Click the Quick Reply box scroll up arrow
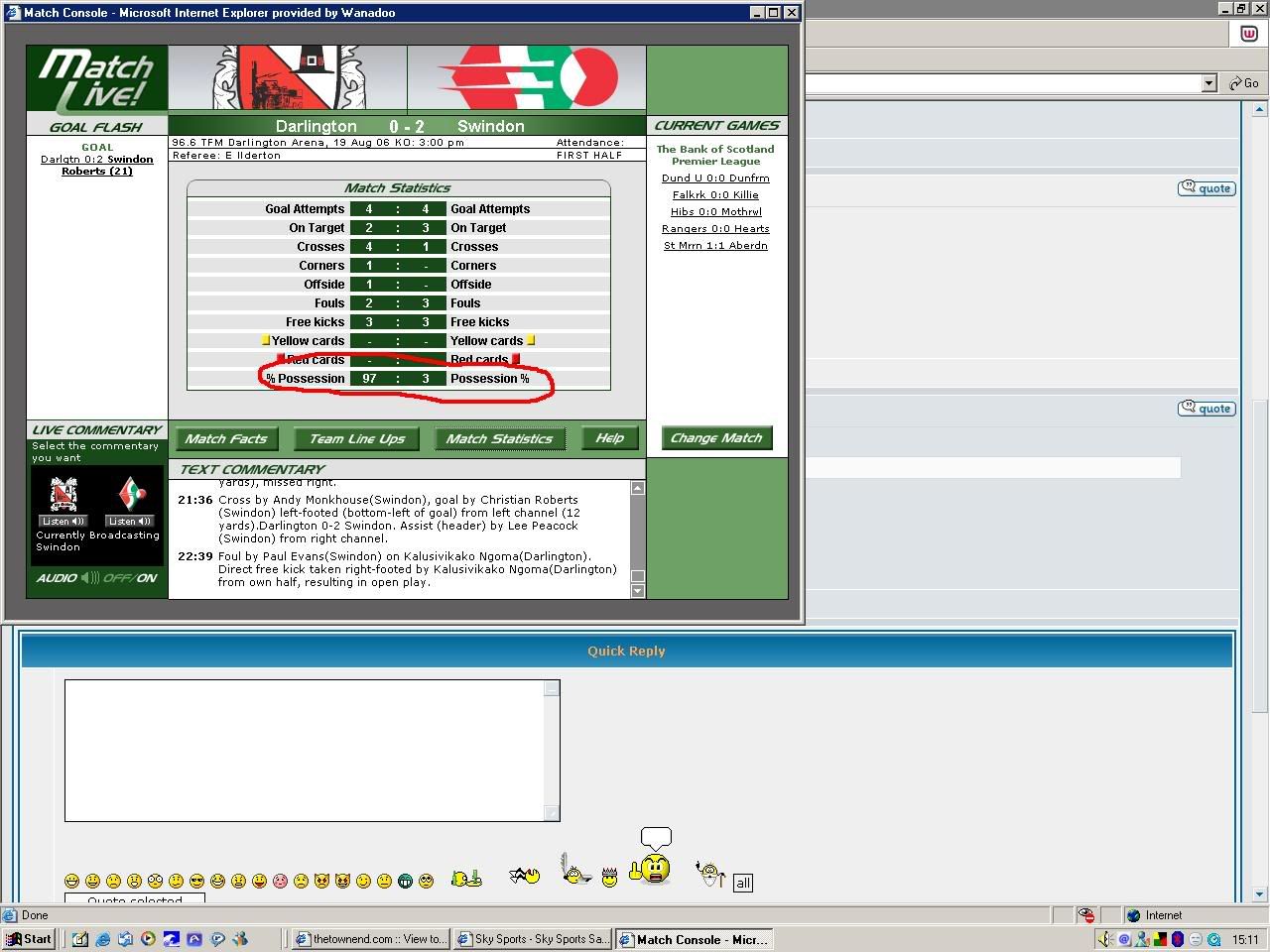1270x952 pixels. (x=553, y=688)
